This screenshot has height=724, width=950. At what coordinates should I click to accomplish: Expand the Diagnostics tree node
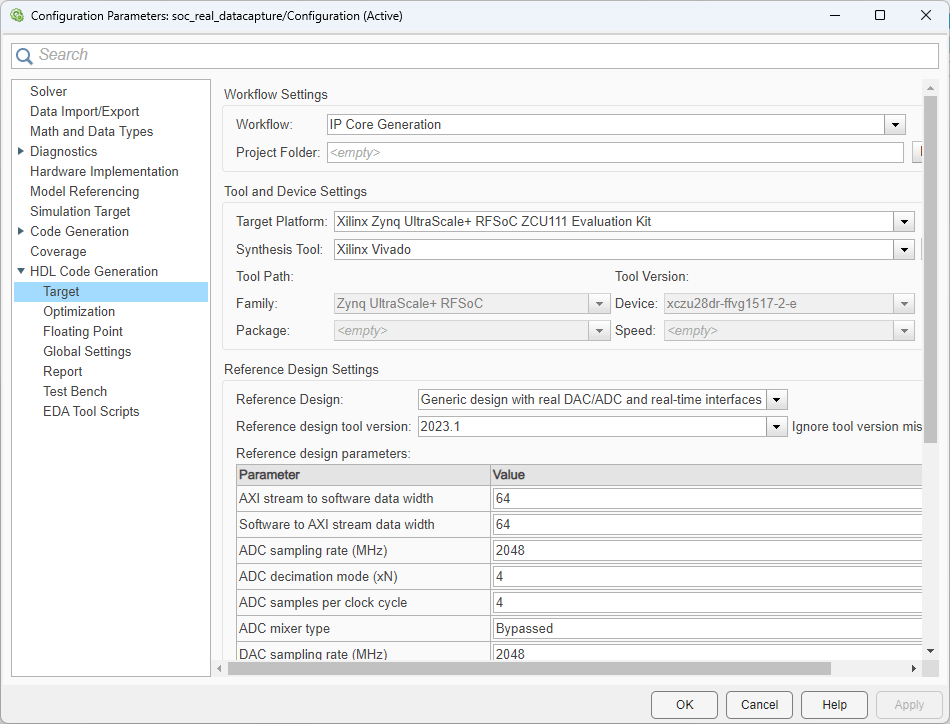[21, 151]
